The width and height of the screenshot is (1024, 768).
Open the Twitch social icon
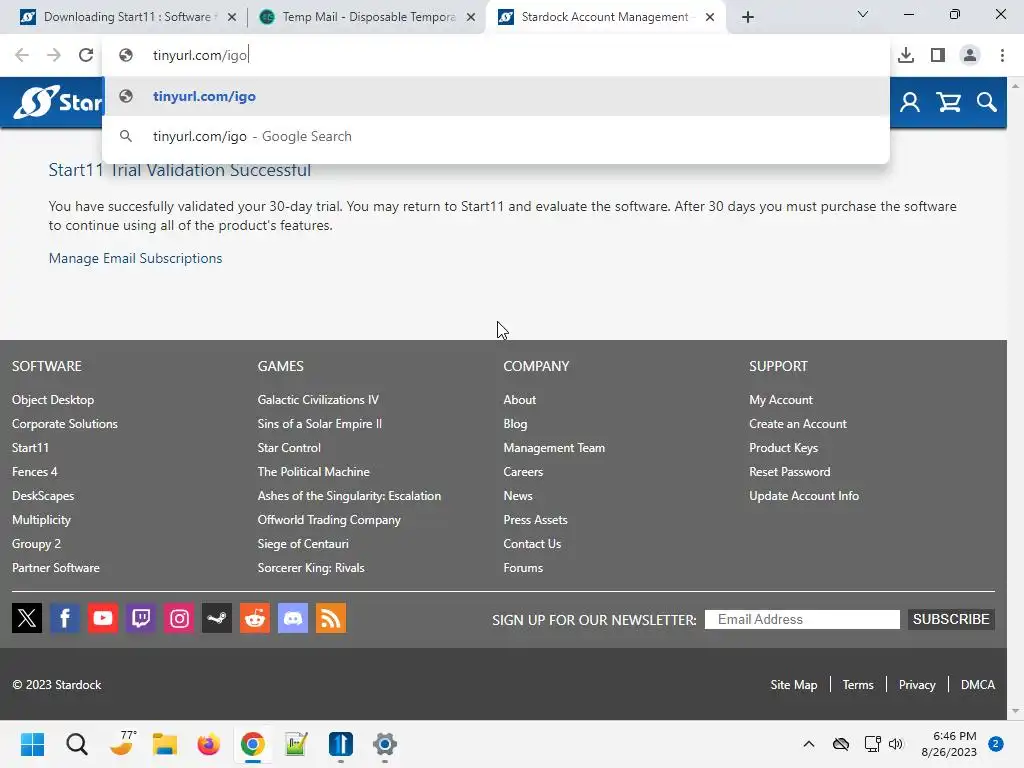point(141,618)
